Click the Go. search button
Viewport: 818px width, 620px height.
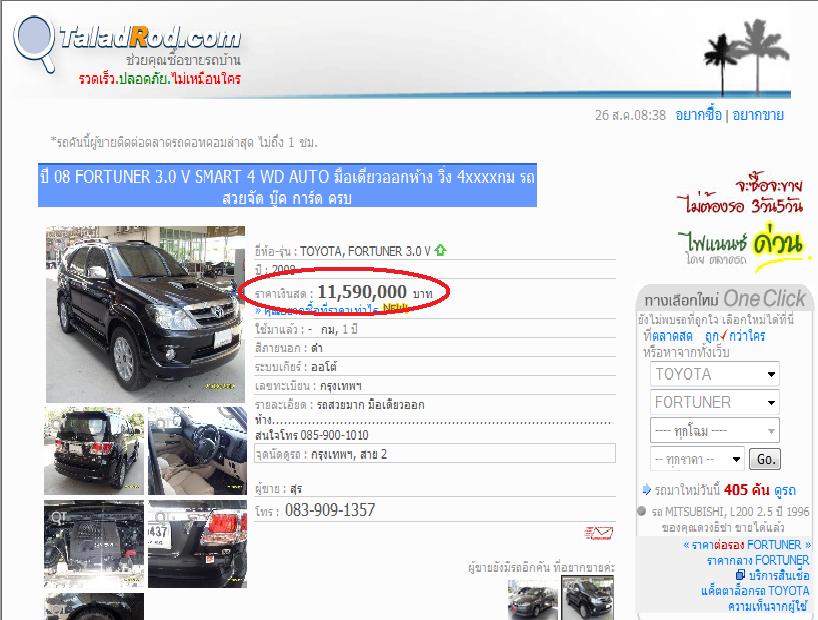(x=765, y=459)
